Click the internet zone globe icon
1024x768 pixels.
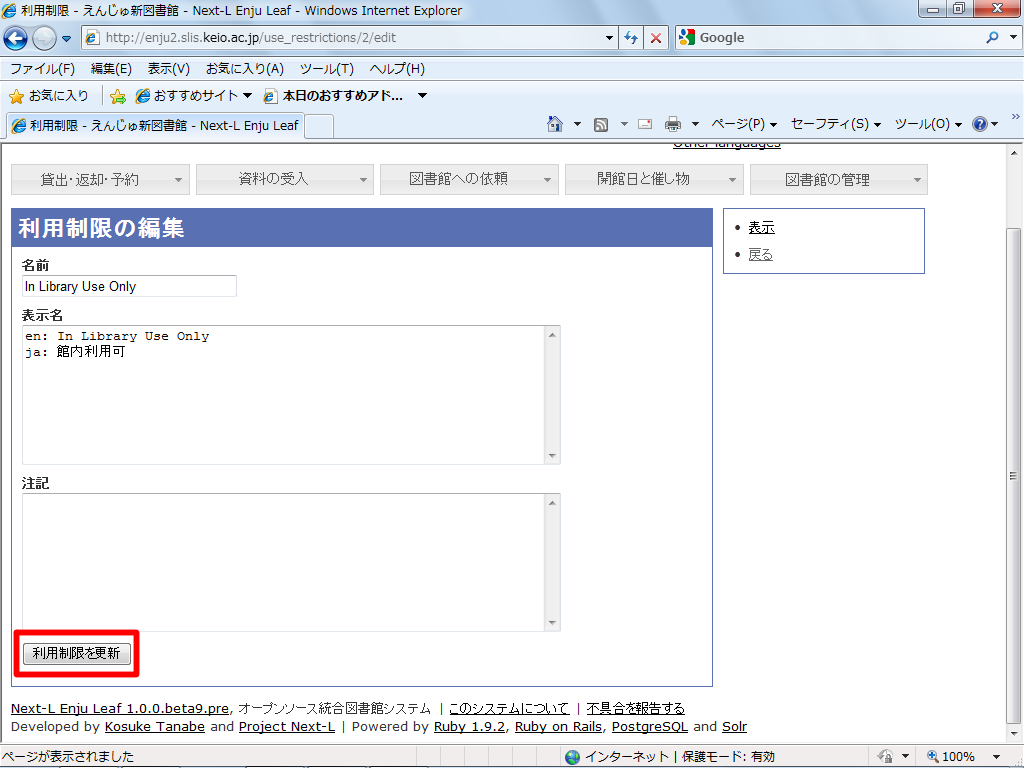[573, 757]
